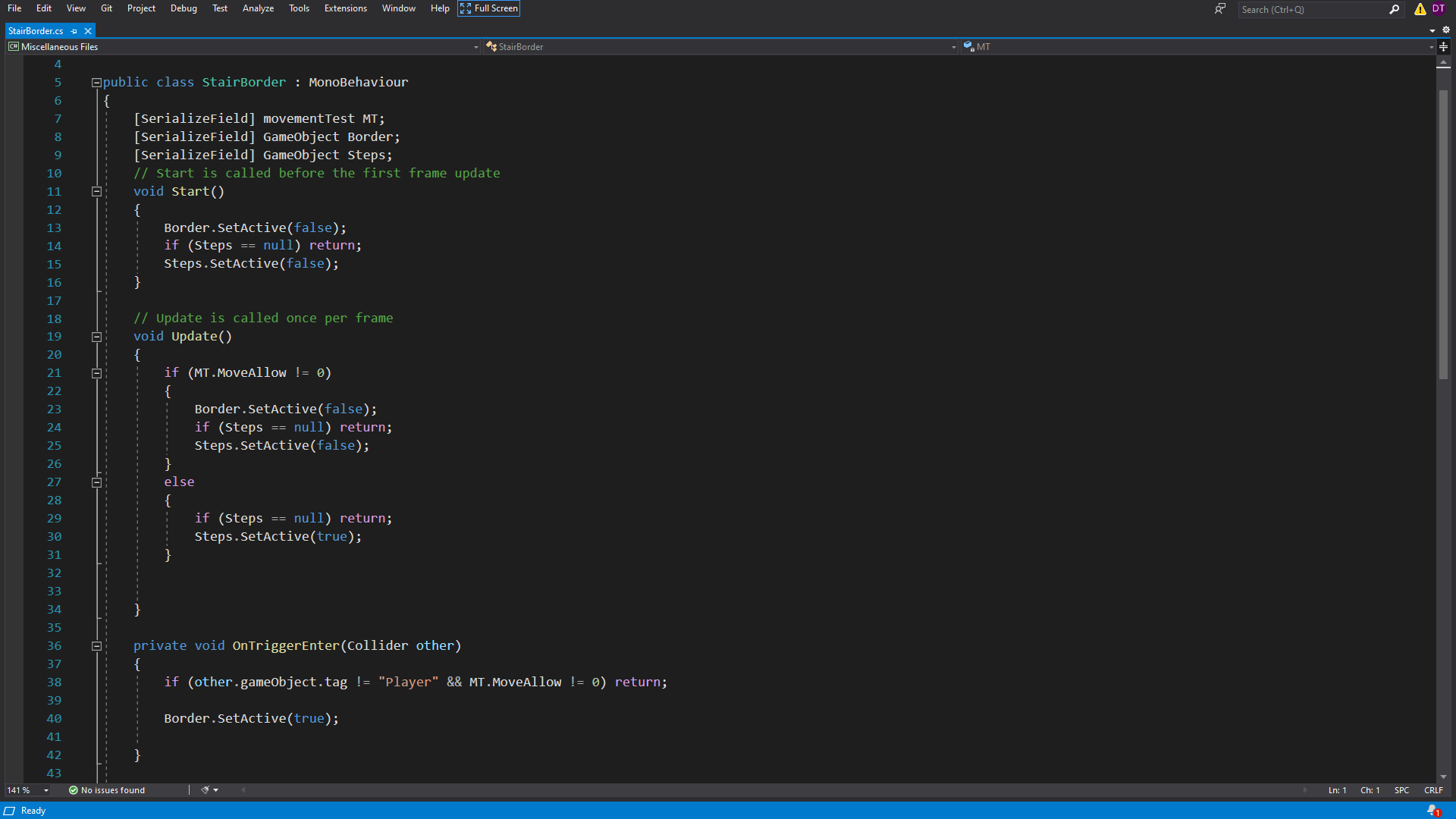Click the split editor window icon
Image resolution: width=1456 pixels, height=819 pixels.
tap(1443, 46)
